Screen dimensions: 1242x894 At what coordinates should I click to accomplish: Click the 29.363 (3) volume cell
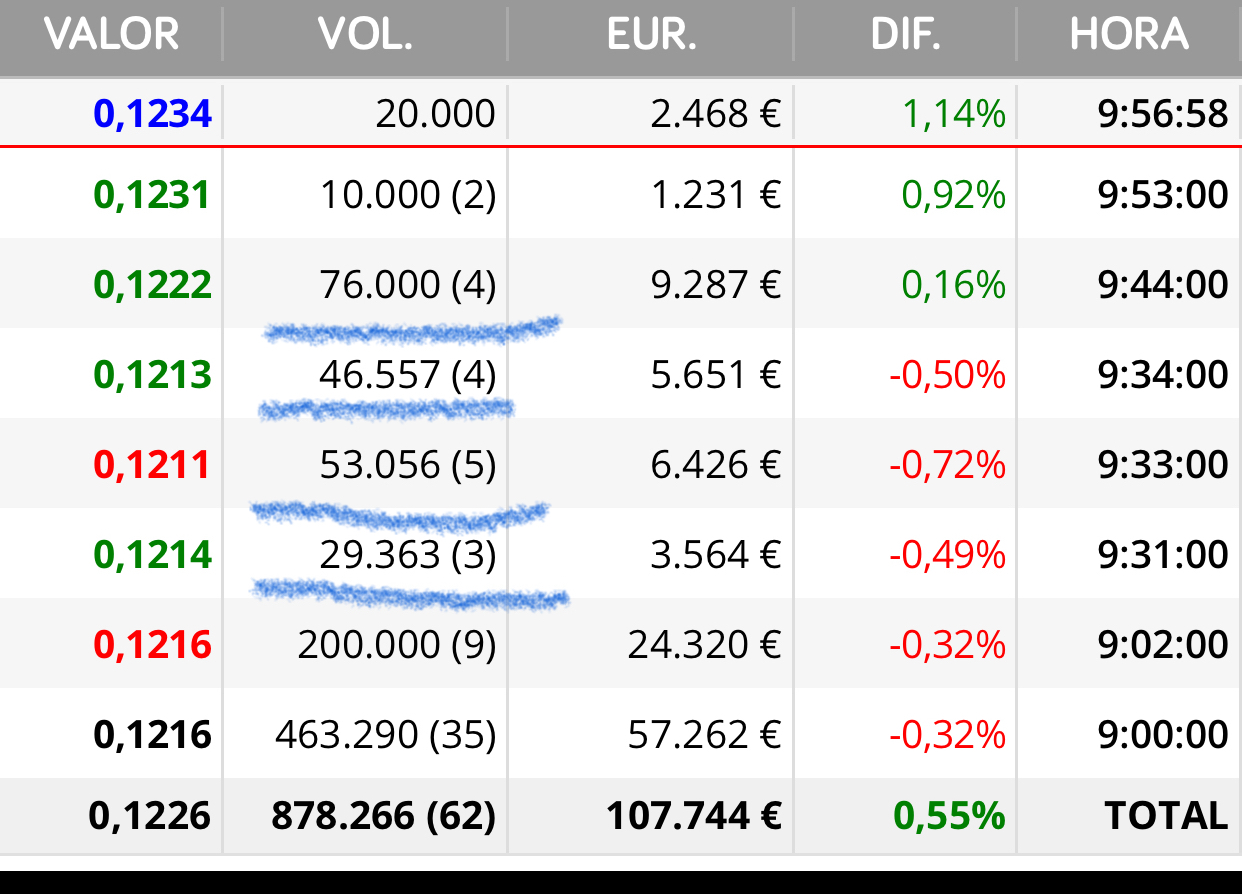click(x=407, y=555)
